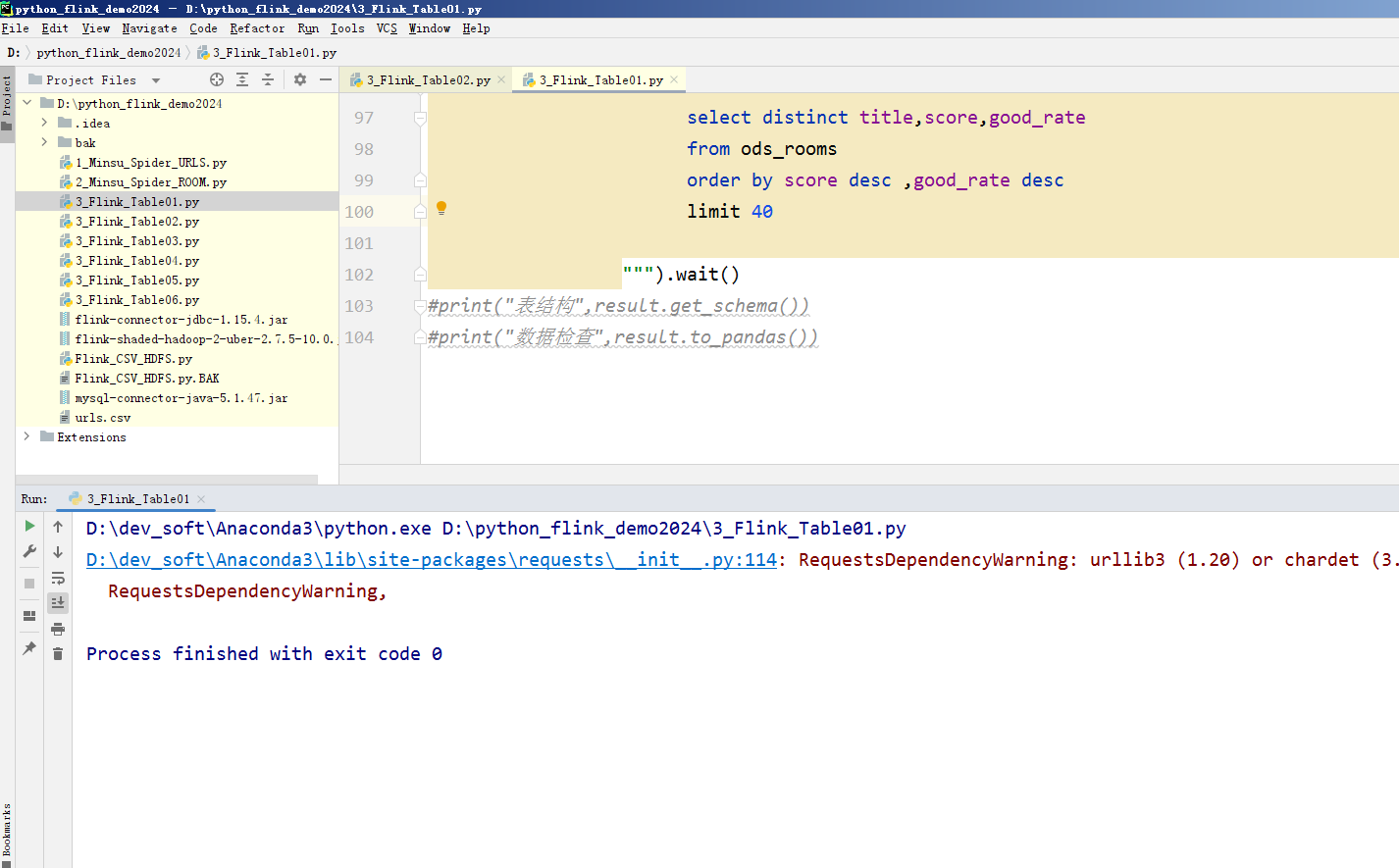Clear console output with trash icon
Viewport: 1399px width, 868px height.
pos(58,654)
